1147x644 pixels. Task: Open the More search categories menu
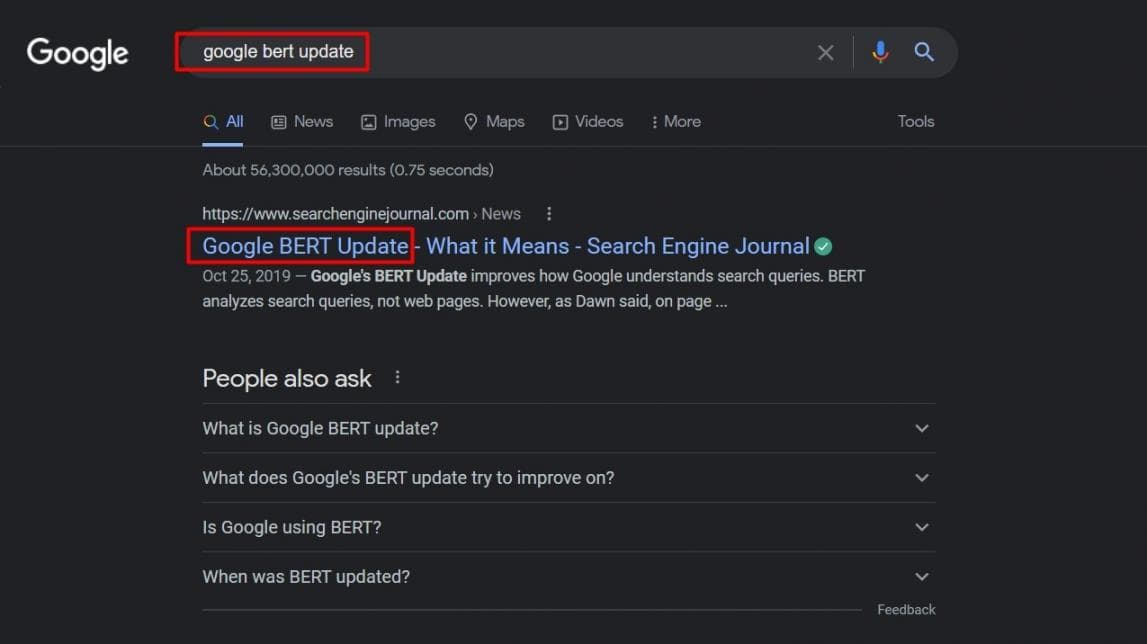point(675,122)
